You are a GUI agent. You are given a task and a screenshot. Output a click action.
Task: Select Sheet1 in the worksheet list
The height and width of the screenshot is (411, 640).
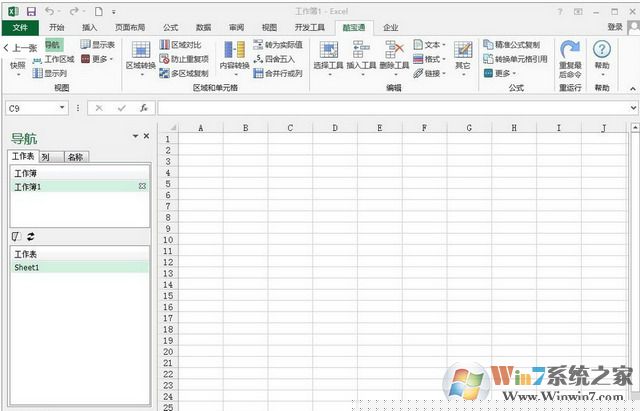coord(80,267)
